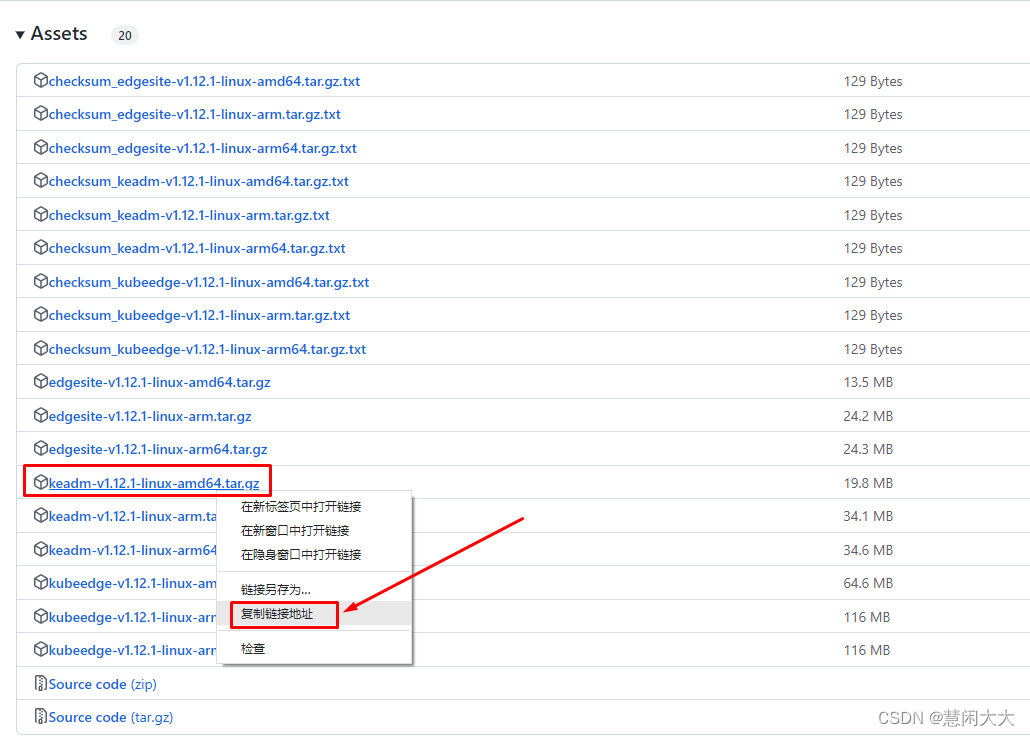
Task: Click the 13.5 MB size text
Action: 868,382
